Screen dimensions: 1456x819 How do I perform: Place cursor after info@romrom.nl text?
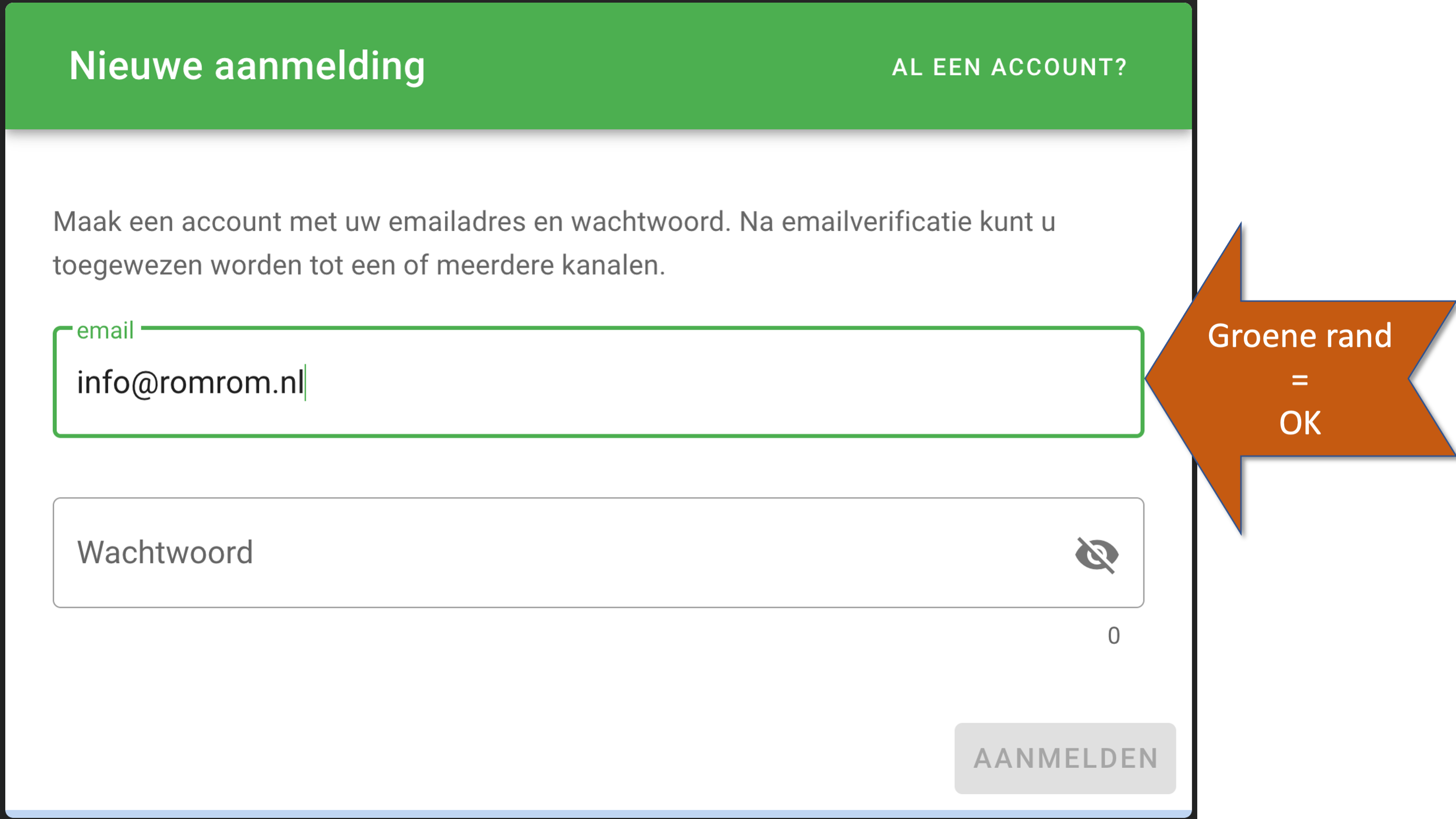306,383
